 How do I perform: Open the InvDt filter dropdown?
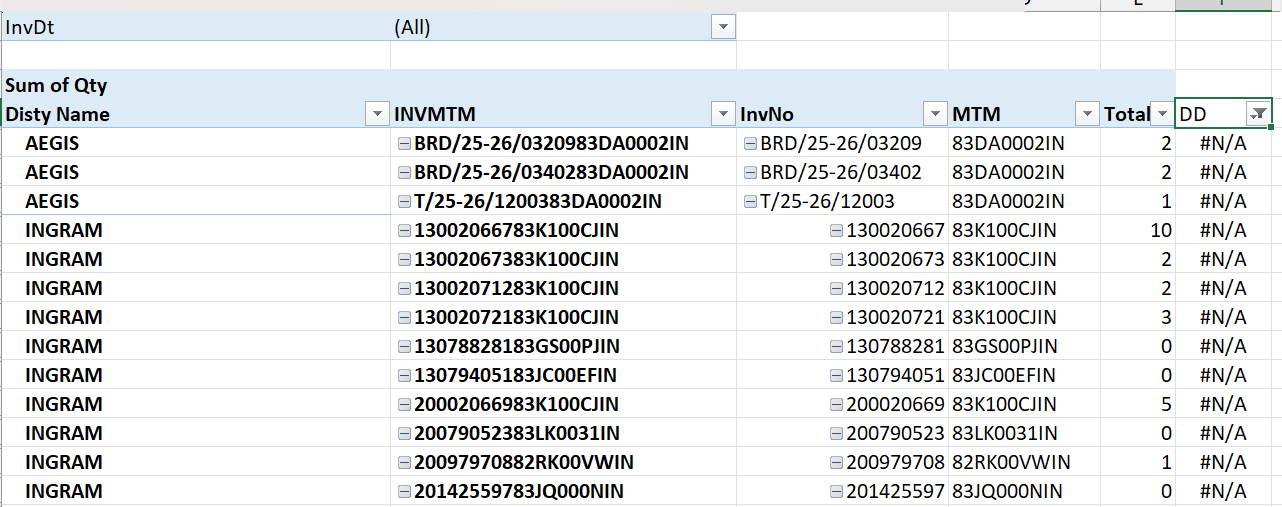(723, 28)
